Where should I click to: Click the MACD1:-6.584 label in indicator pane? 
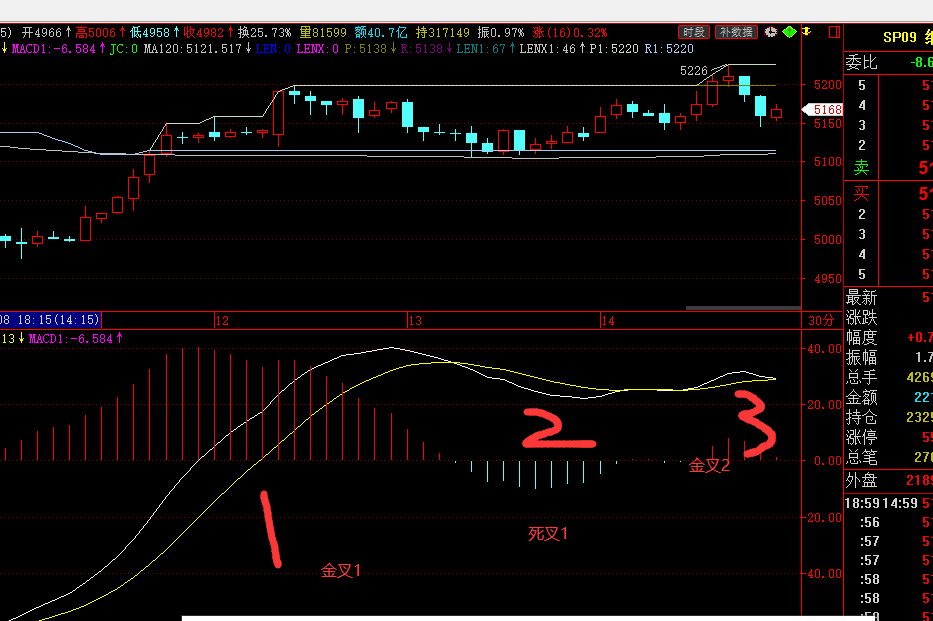70,338
